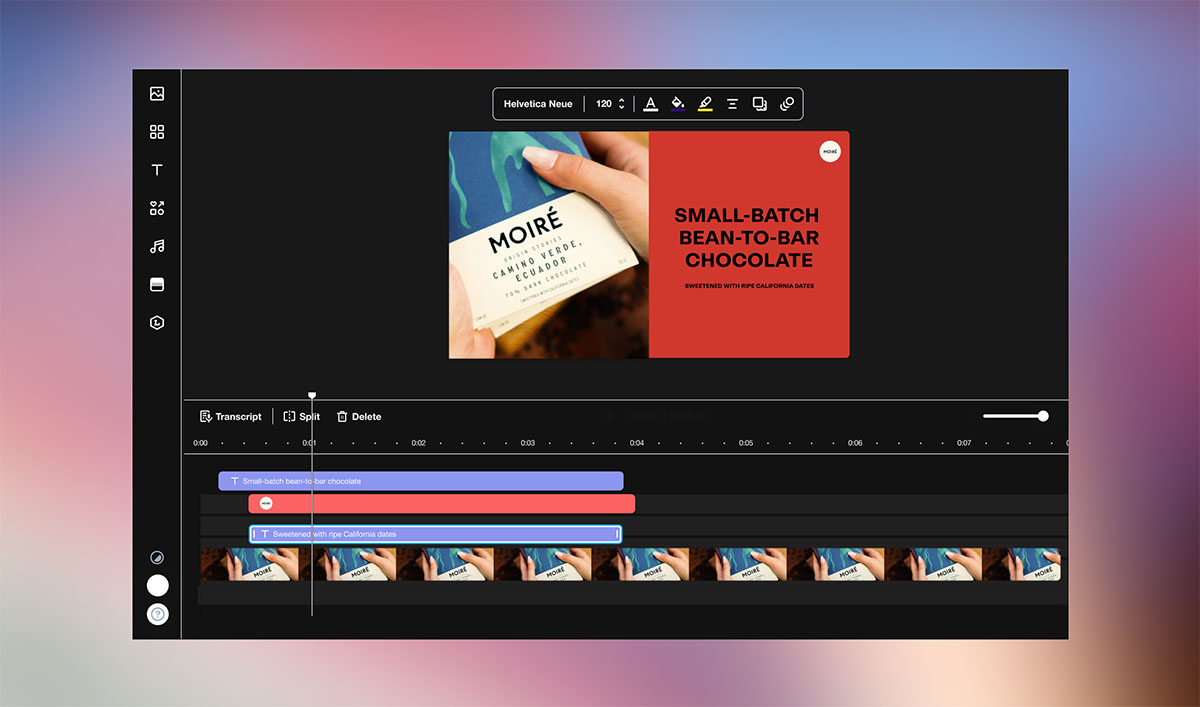The image size is (1200, 707).
Task: Open the Helvetica Neue font selector
Action: 538,103
